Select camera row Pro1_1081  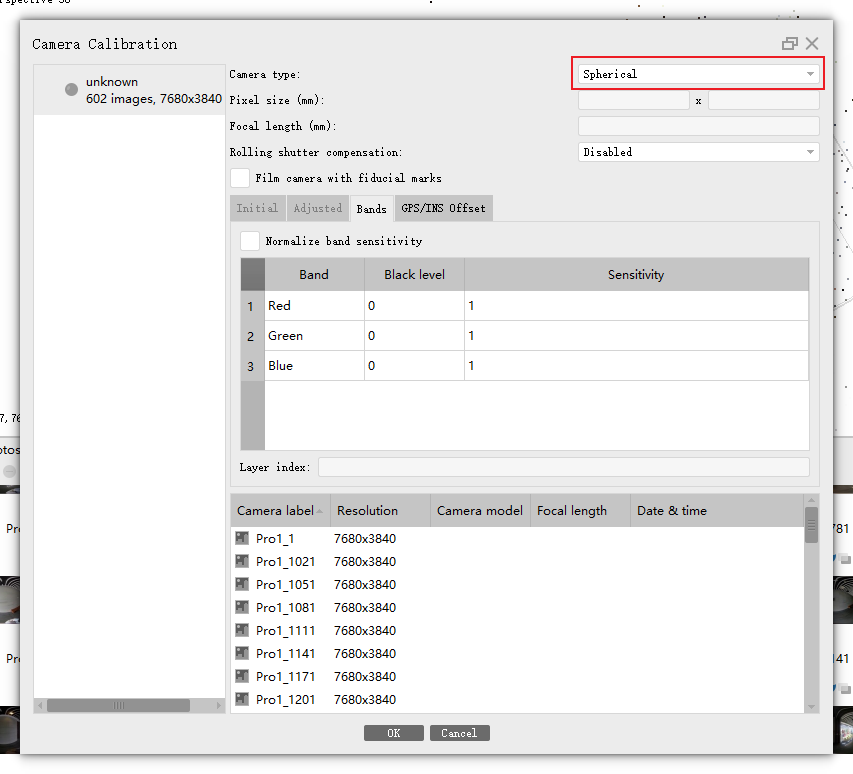coord(517,608)
